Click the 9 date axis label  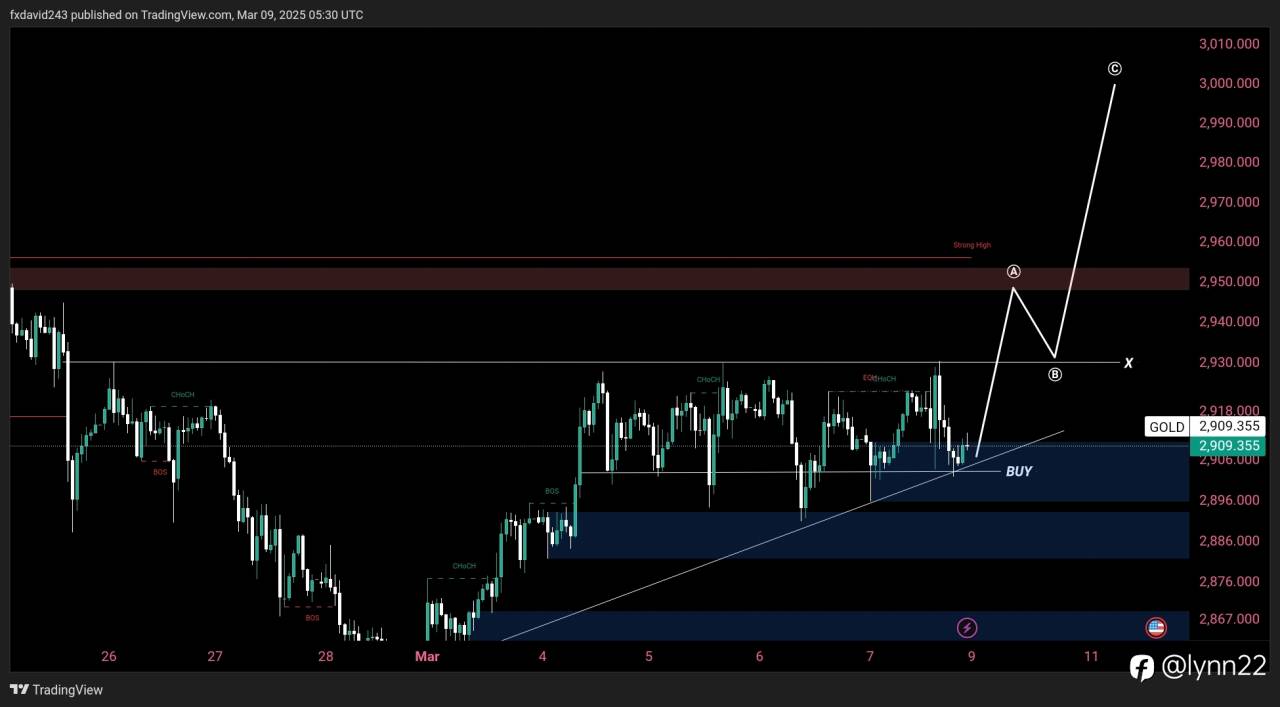[972, 657]
